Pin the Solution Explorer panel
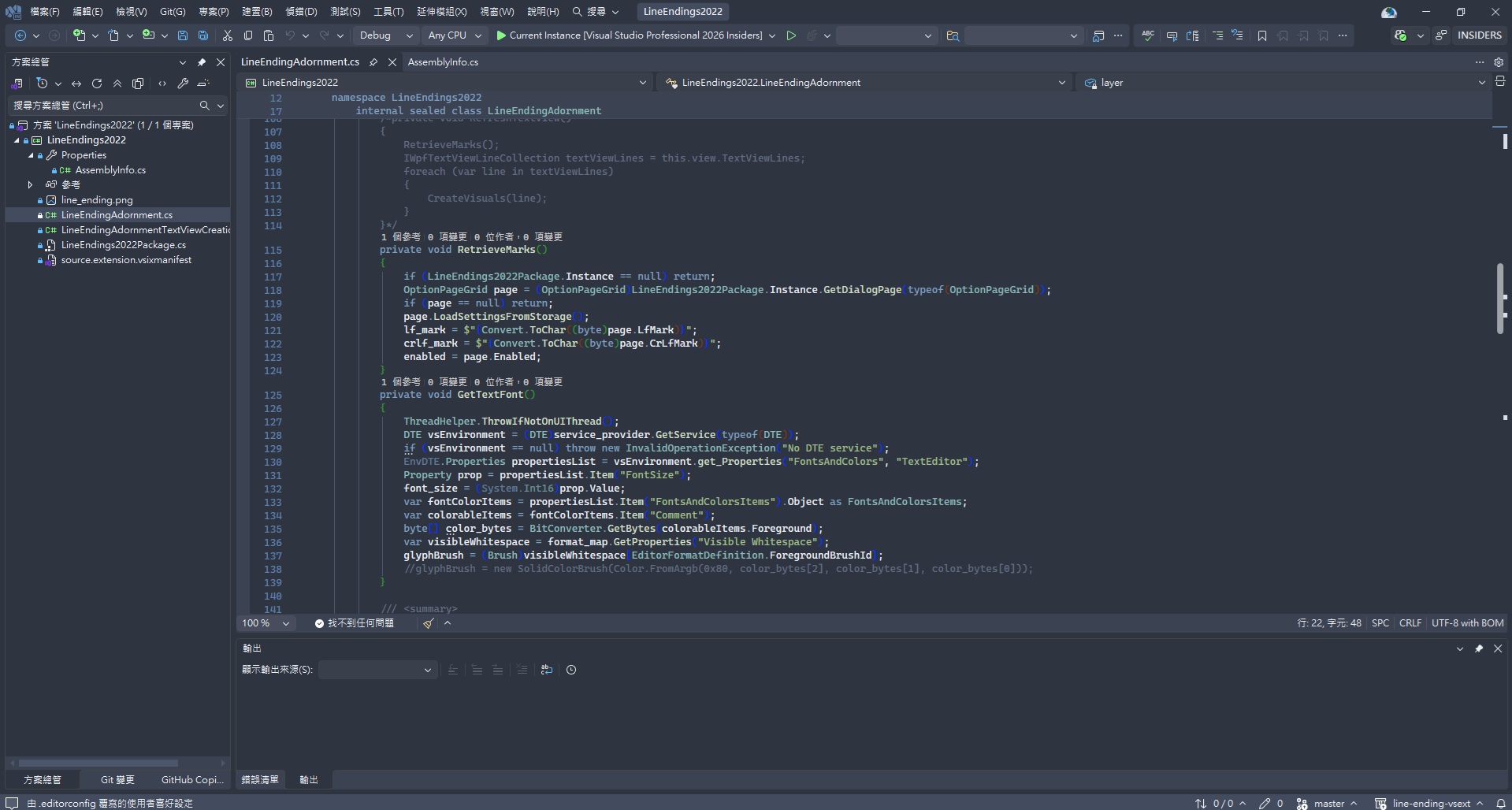 pos(202,62)
